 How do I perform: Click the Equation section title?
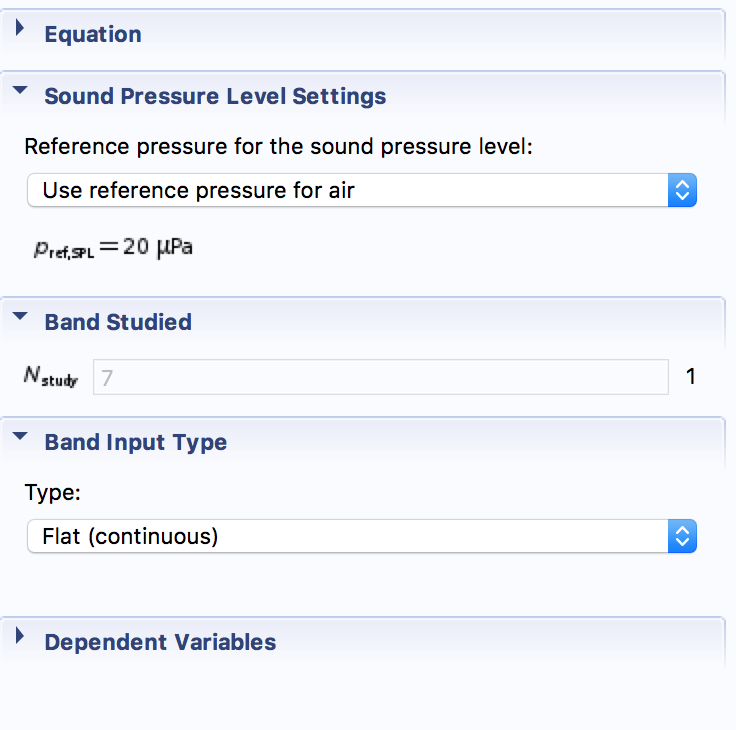pos(93,34)
